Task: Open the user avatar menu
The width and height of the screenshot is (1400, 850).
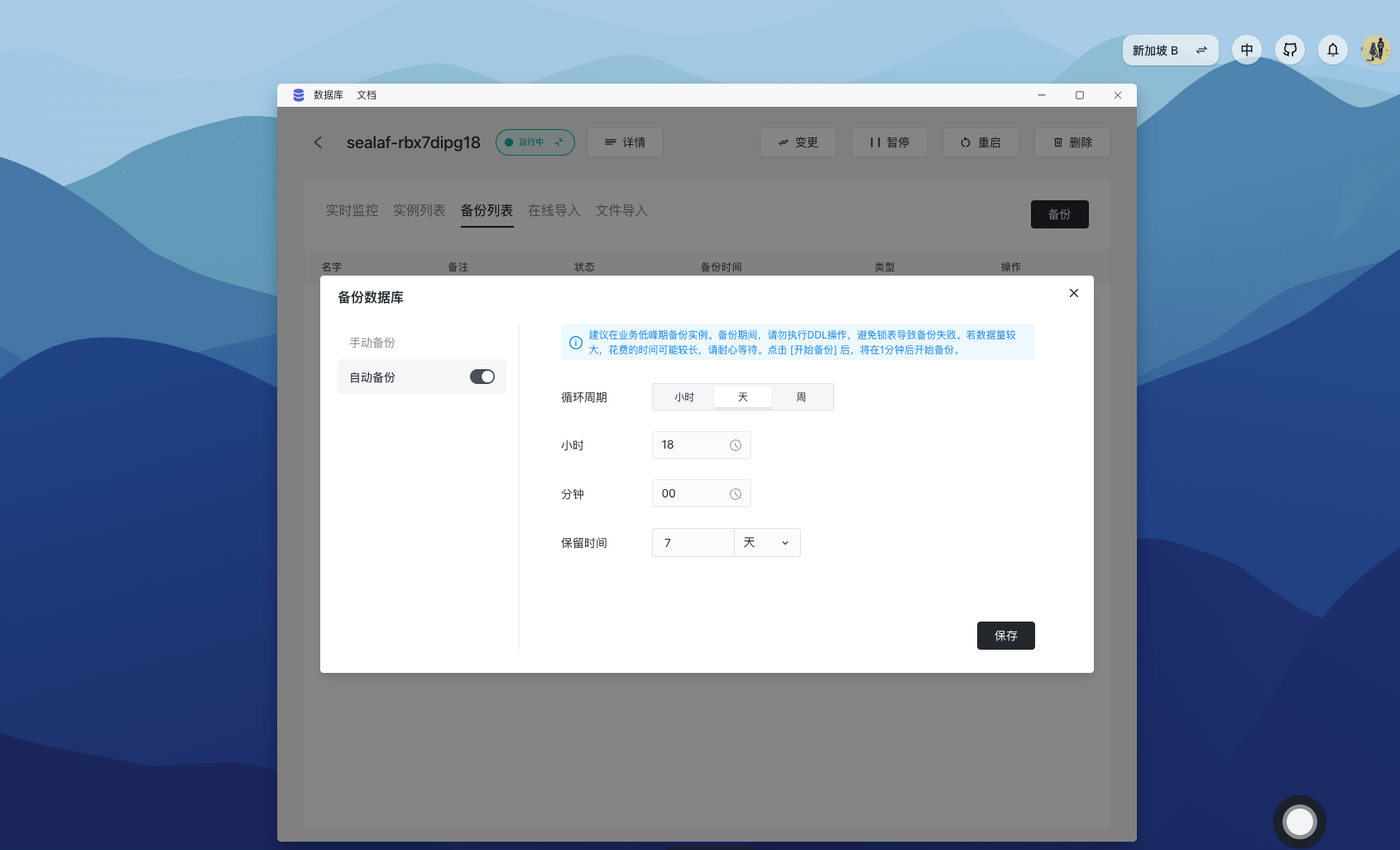Action: point(1376,50)
